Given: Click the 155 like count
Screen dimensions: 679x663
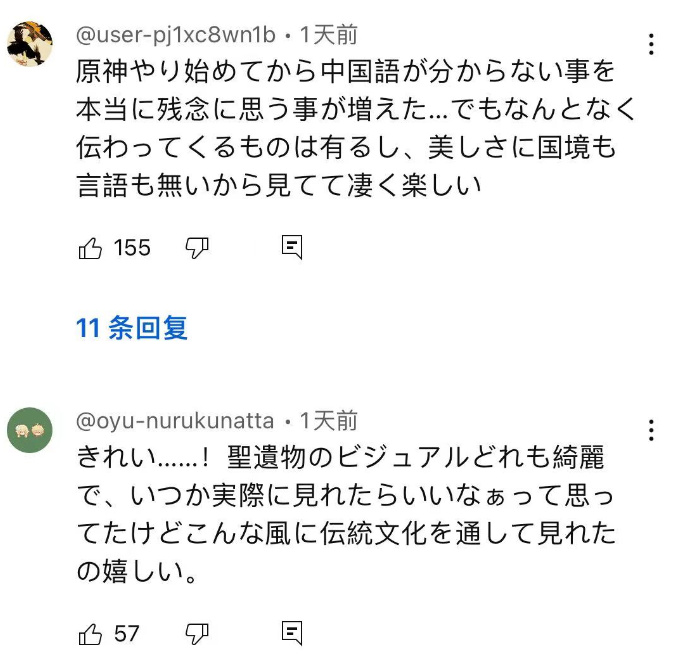Looking at the screenshot, I should 132,248.
